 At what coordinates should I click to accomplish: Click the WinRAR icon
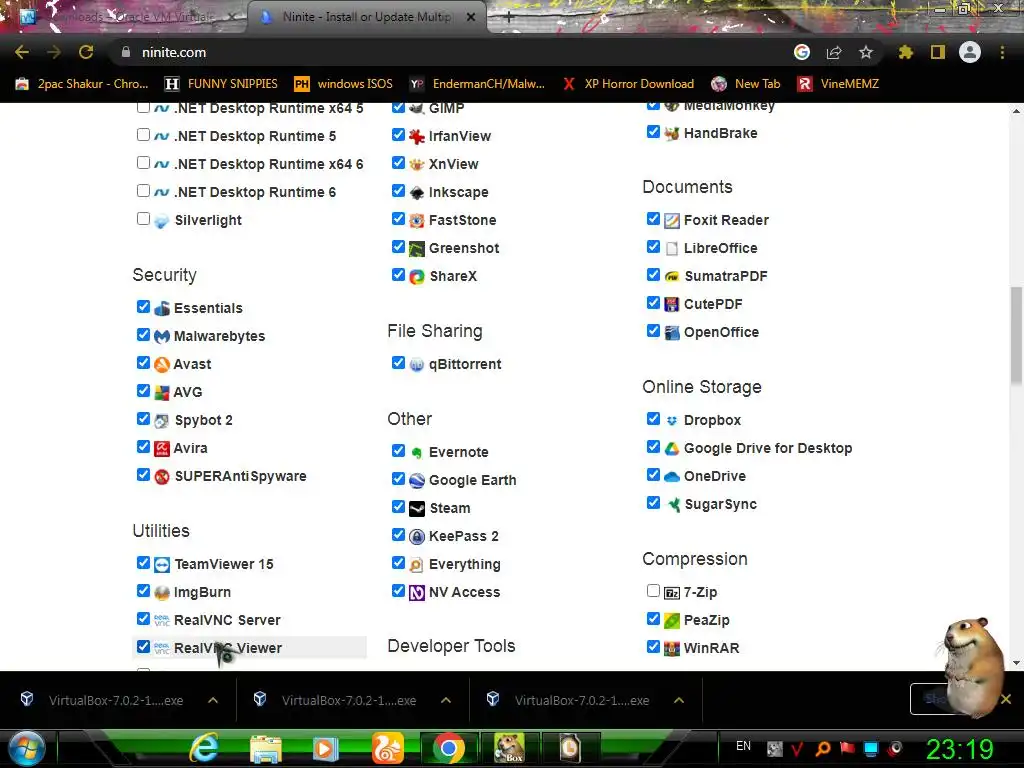(672, 648)
